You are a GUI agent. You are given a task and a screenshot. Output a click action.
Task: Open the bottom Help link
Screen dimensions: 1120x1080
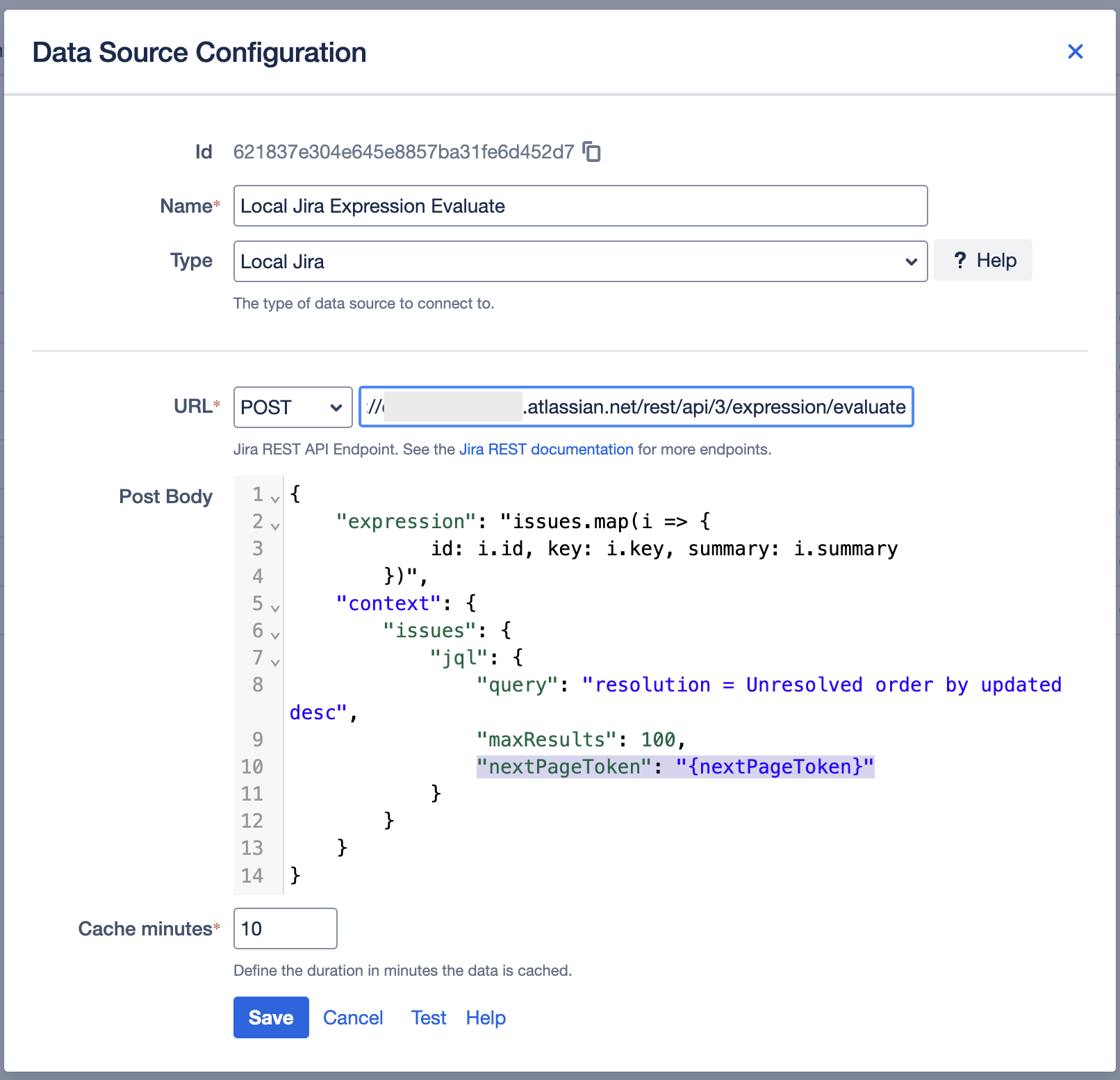click(x=486, y=1018)
